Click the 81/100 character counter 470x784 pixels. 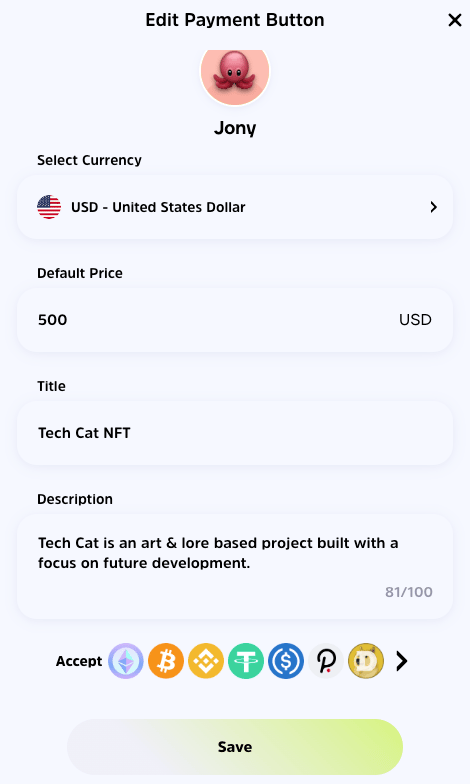pos(409,592)
